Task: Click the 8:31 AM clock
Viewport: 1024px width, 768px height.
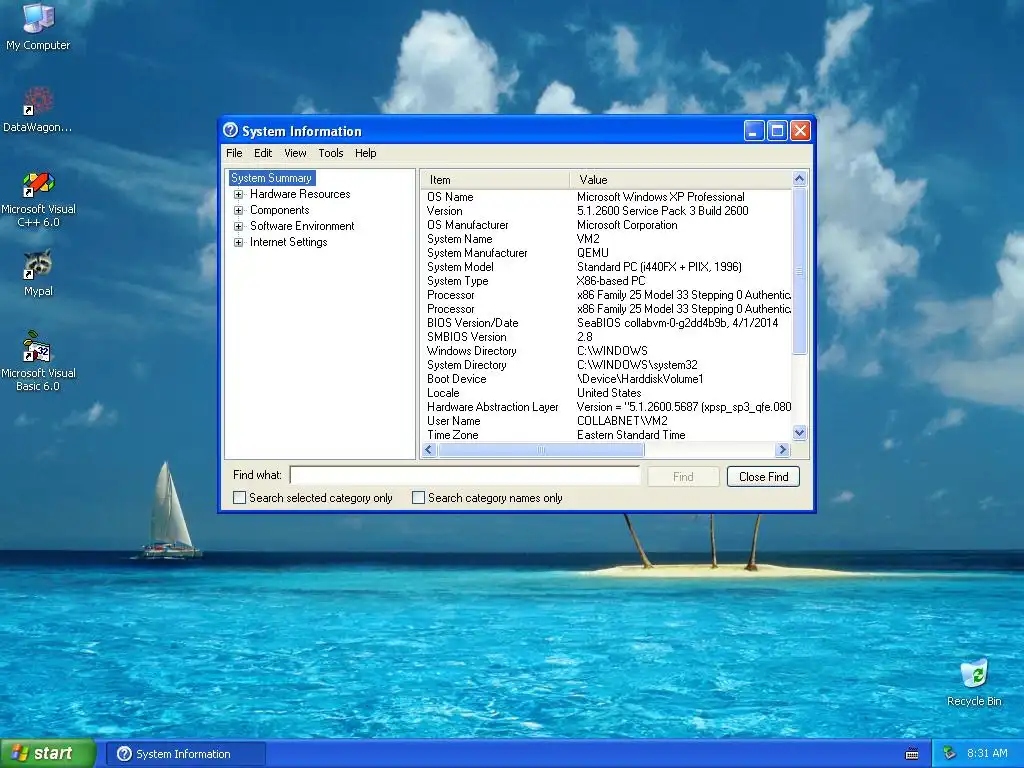Action: click(x=987, y=754)
